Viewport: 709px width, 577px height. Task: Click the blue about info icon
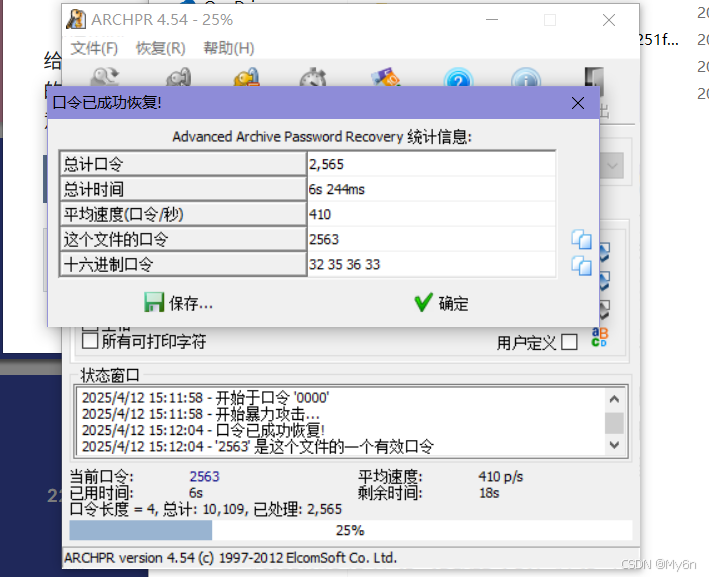[x=526, y=78]
